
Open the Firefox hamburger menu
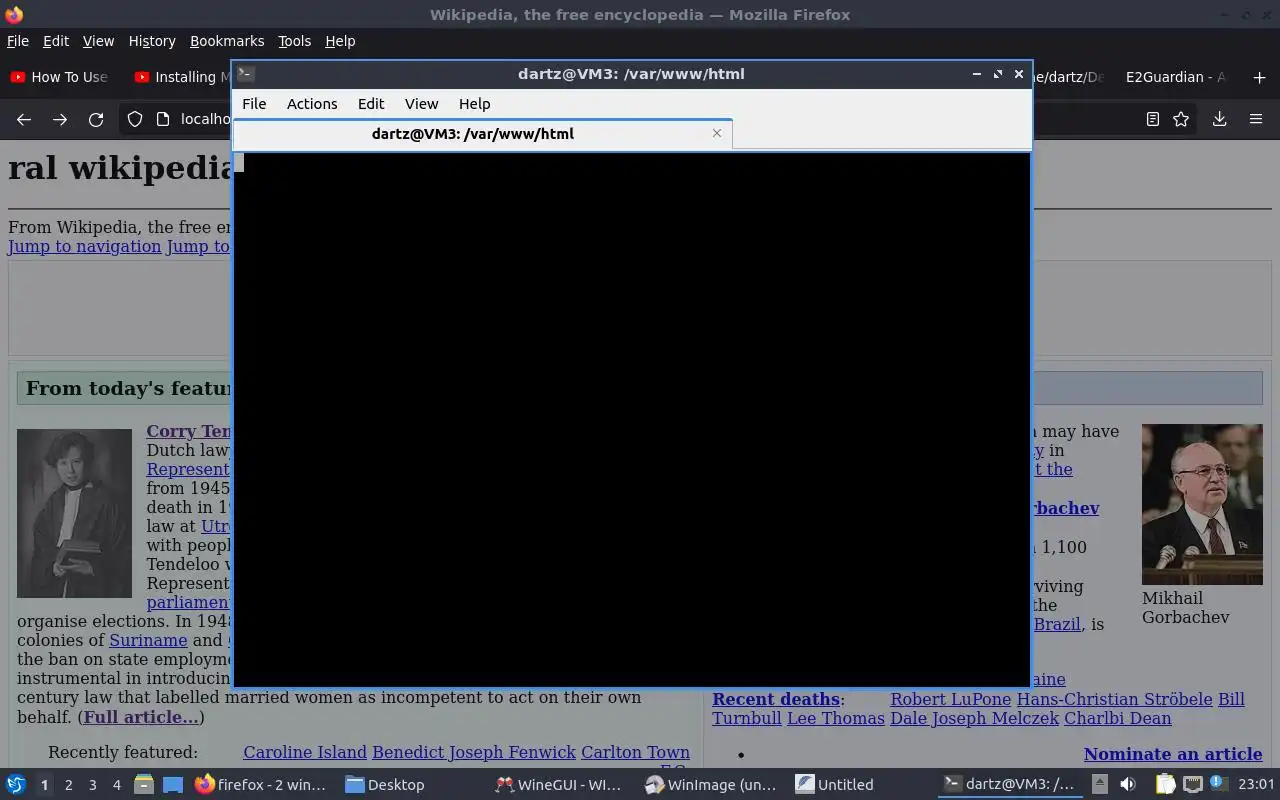tap(1256, 119)
